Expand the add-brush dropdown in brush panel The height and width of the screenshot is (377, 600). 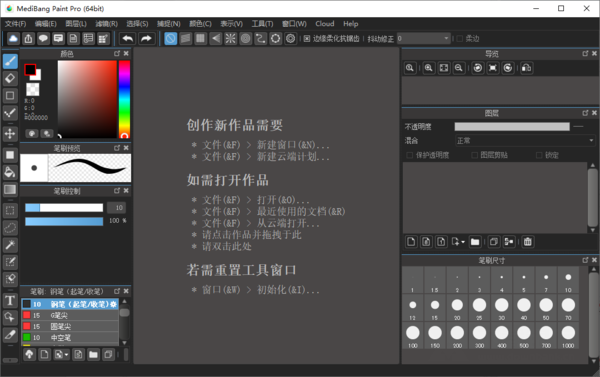coord(67,355)
